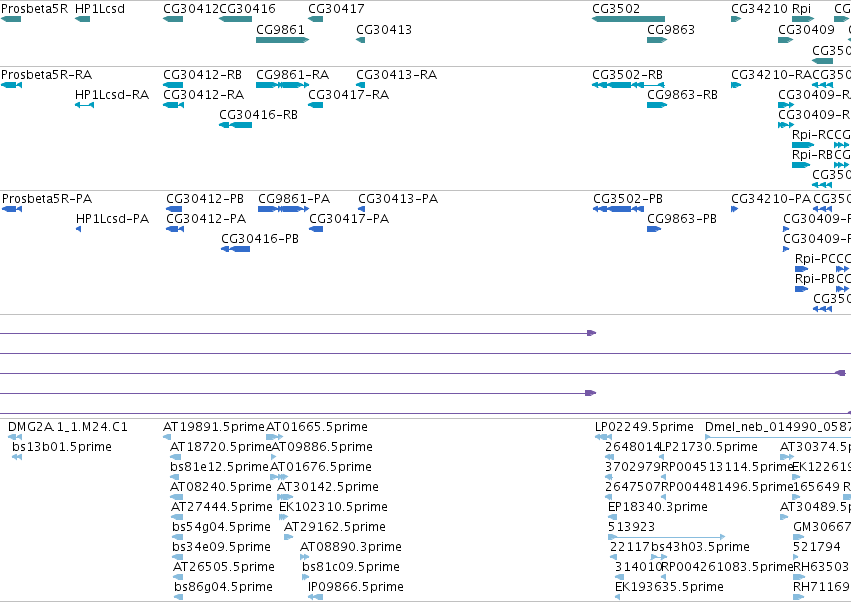Click the CG34210 gene label
The width and height of the screenshot is (851, 602).
[760, 9]
